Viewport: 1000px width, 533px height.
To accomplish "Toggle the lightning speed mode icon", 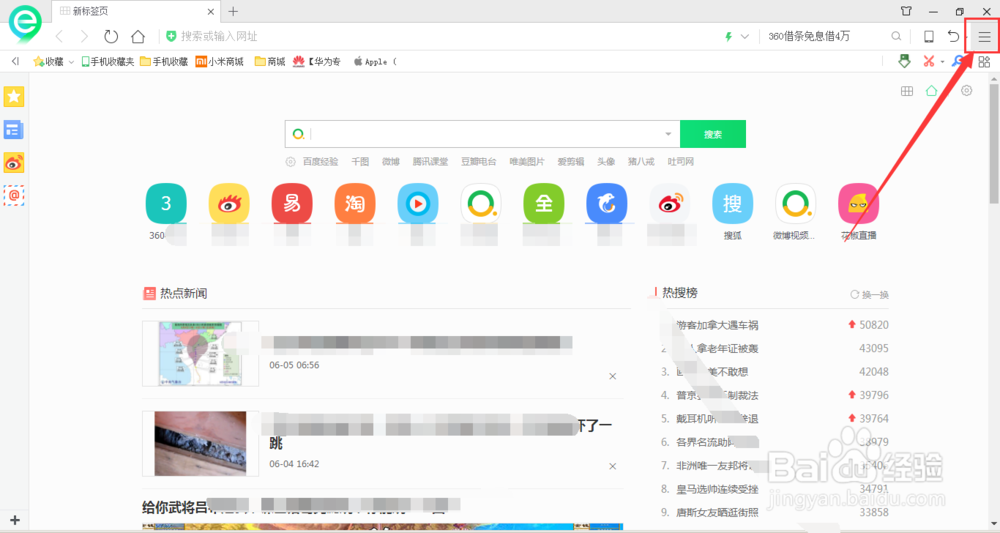I will tap(728, 36).
